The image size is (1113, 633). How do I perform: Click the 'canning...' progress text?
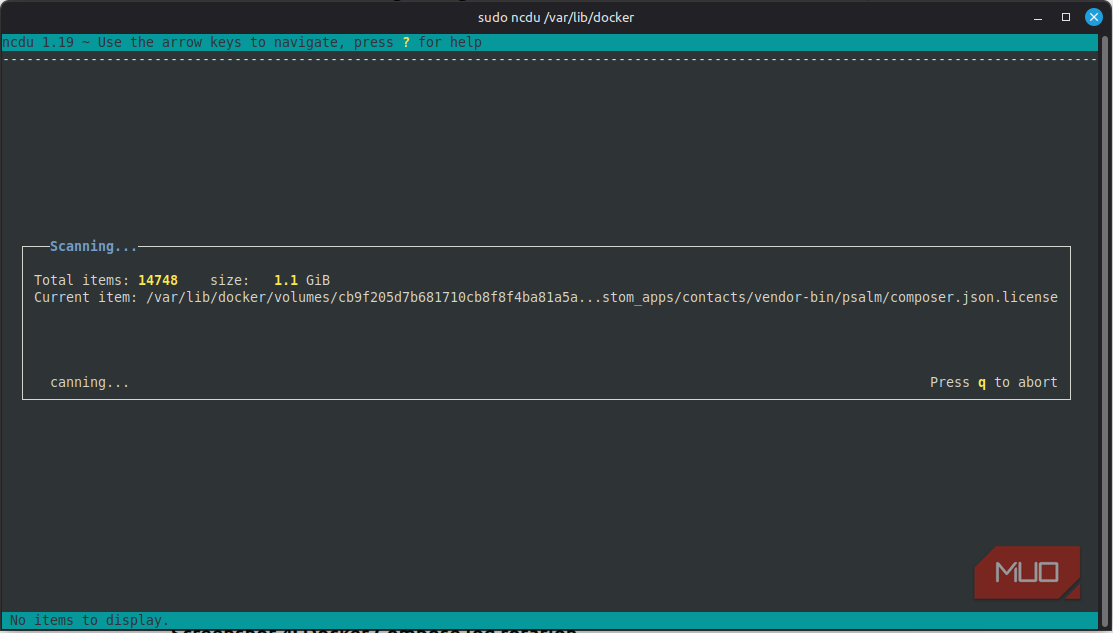pyautogui.click(x=89, y=382)
